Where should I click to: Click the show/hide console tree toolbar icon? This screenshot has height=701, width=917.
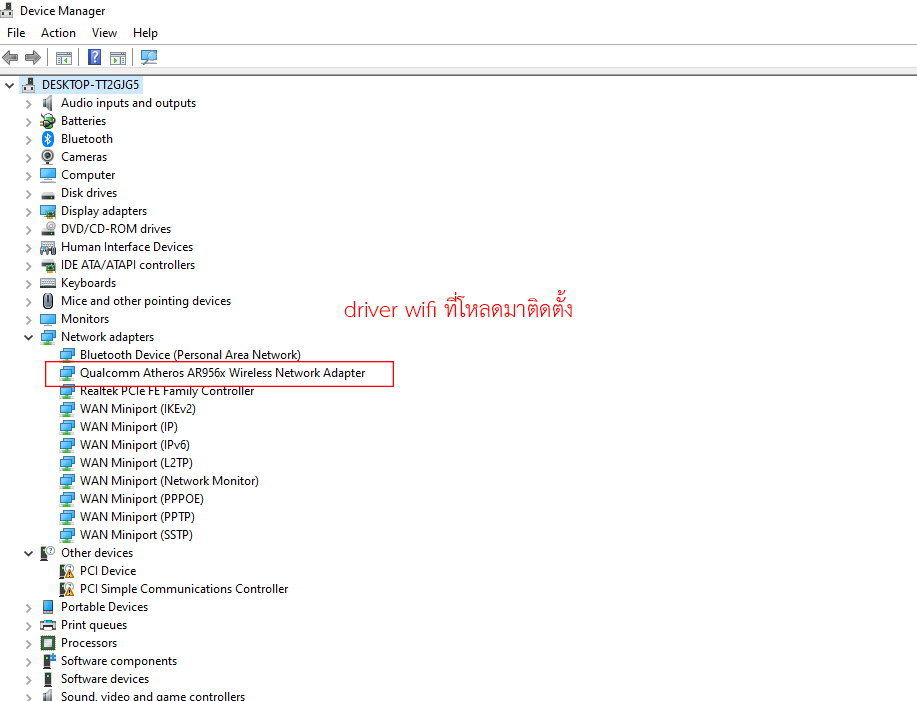(64, 57)
